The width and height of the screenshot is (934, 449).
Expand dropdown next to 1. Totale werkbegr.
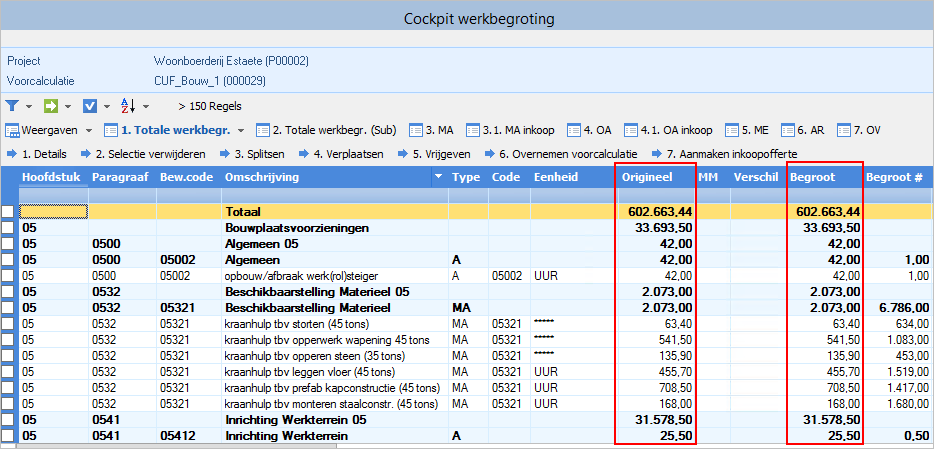(241, 130)
